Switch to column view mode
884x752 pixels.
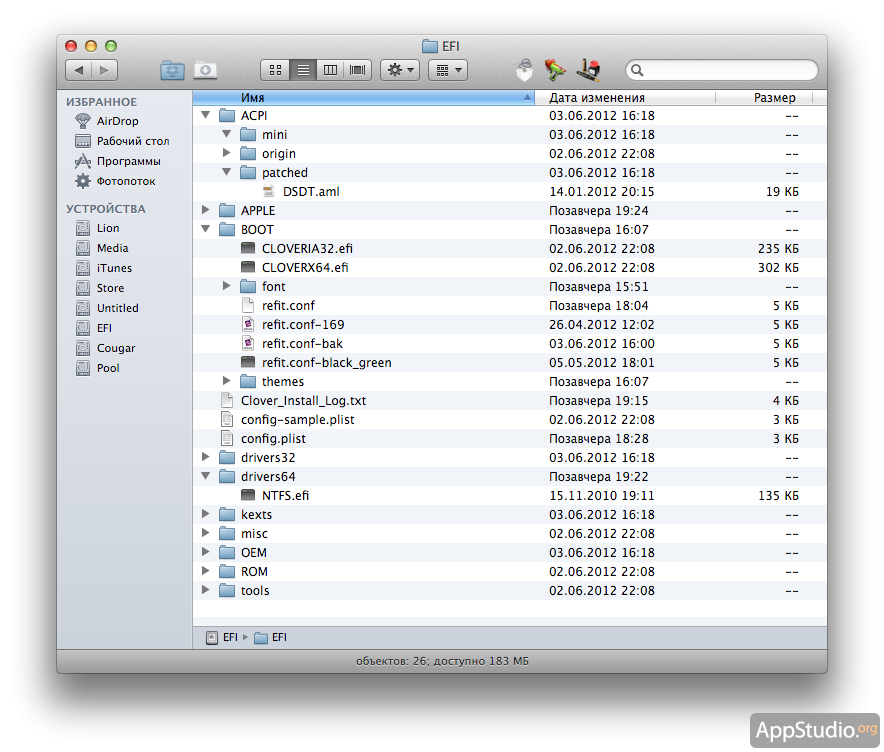click(330, 70)
